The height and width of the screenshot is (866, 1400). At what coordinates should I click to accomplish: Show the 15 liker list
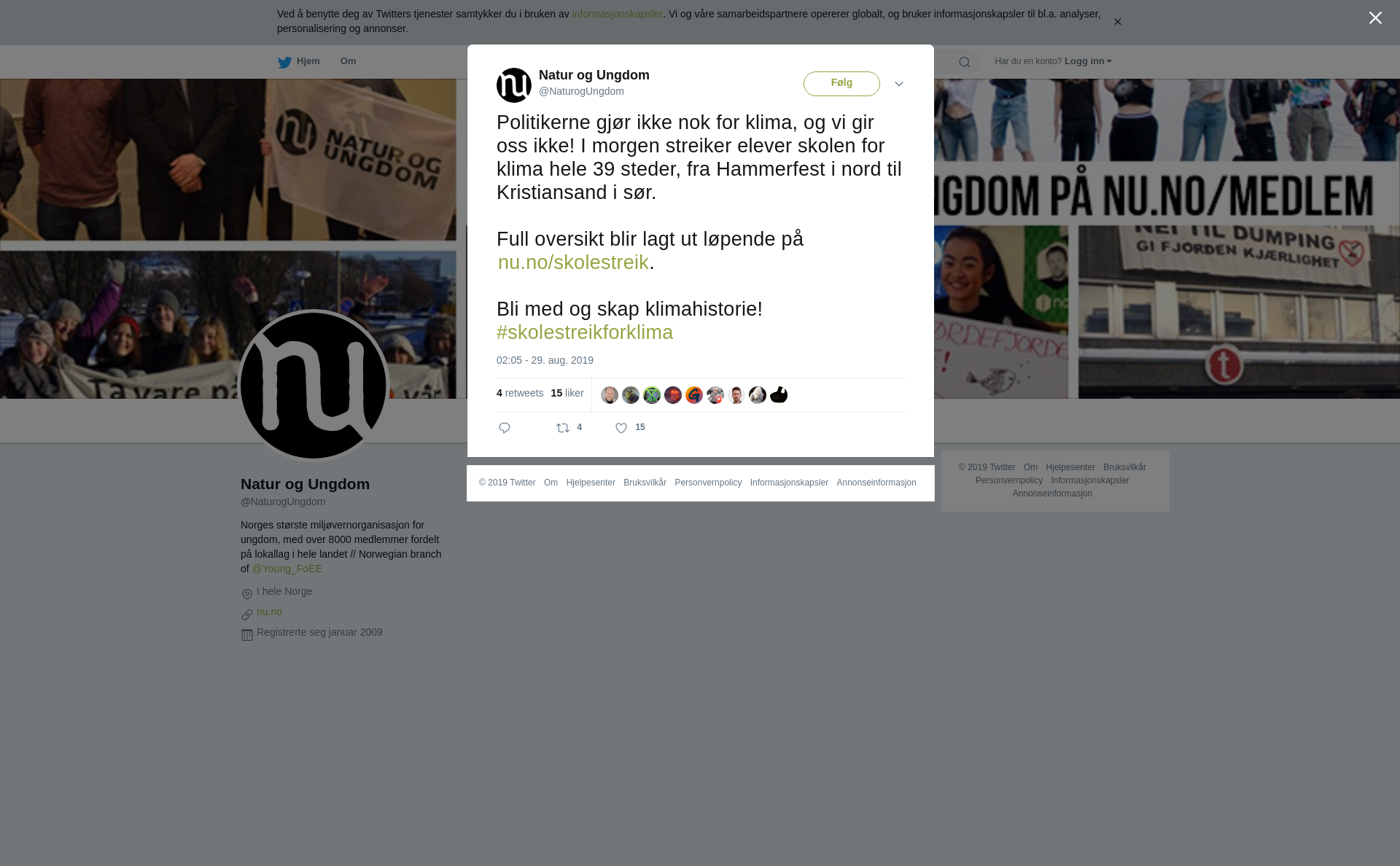point(567,393)
